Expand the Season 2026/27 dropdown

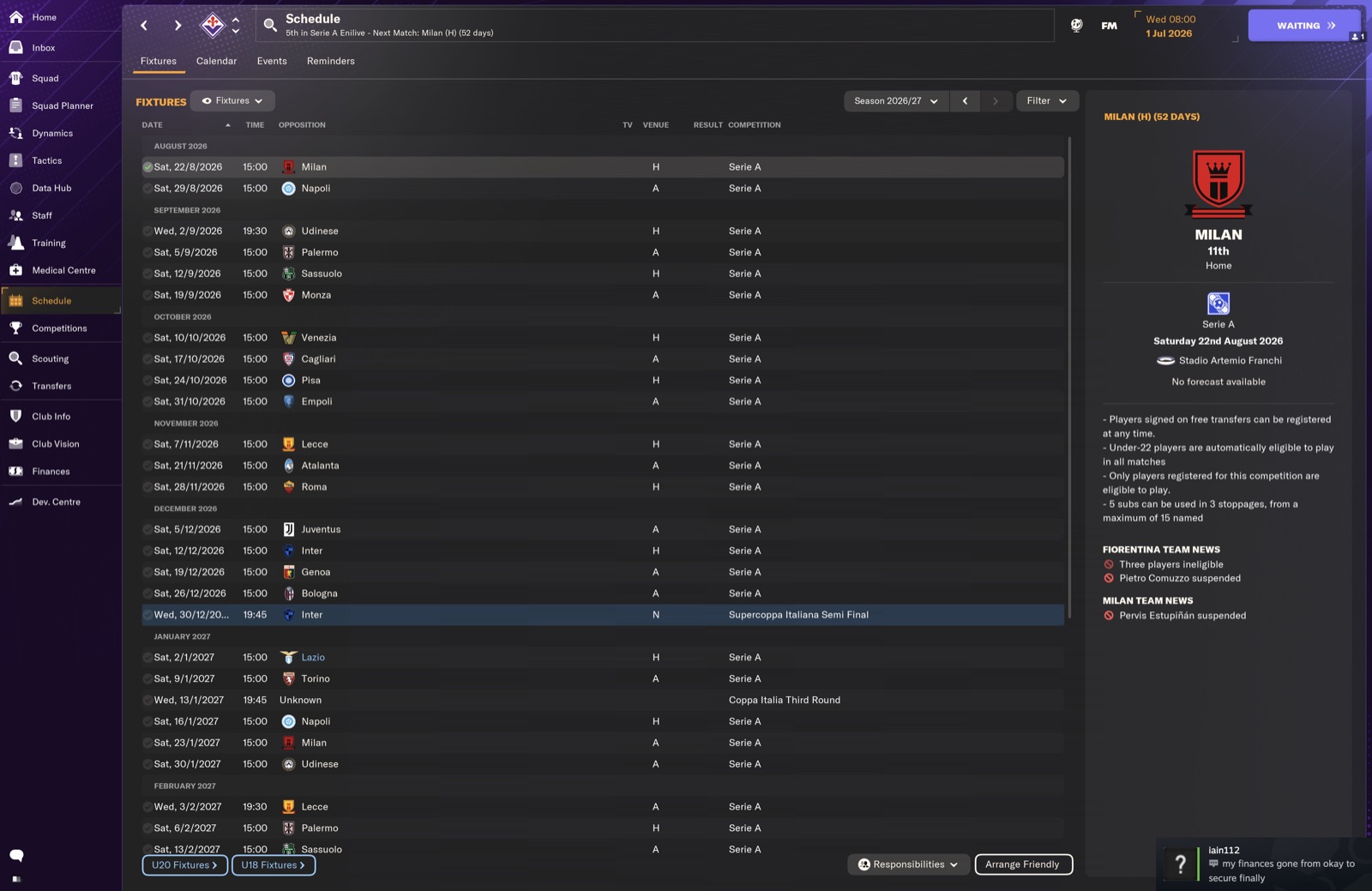point(896,101)
